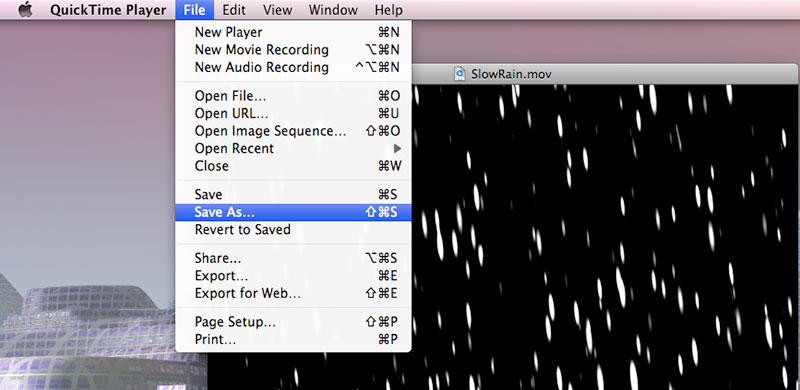Click the Print… menu item
800x390 pixels.
pos(293,339)
